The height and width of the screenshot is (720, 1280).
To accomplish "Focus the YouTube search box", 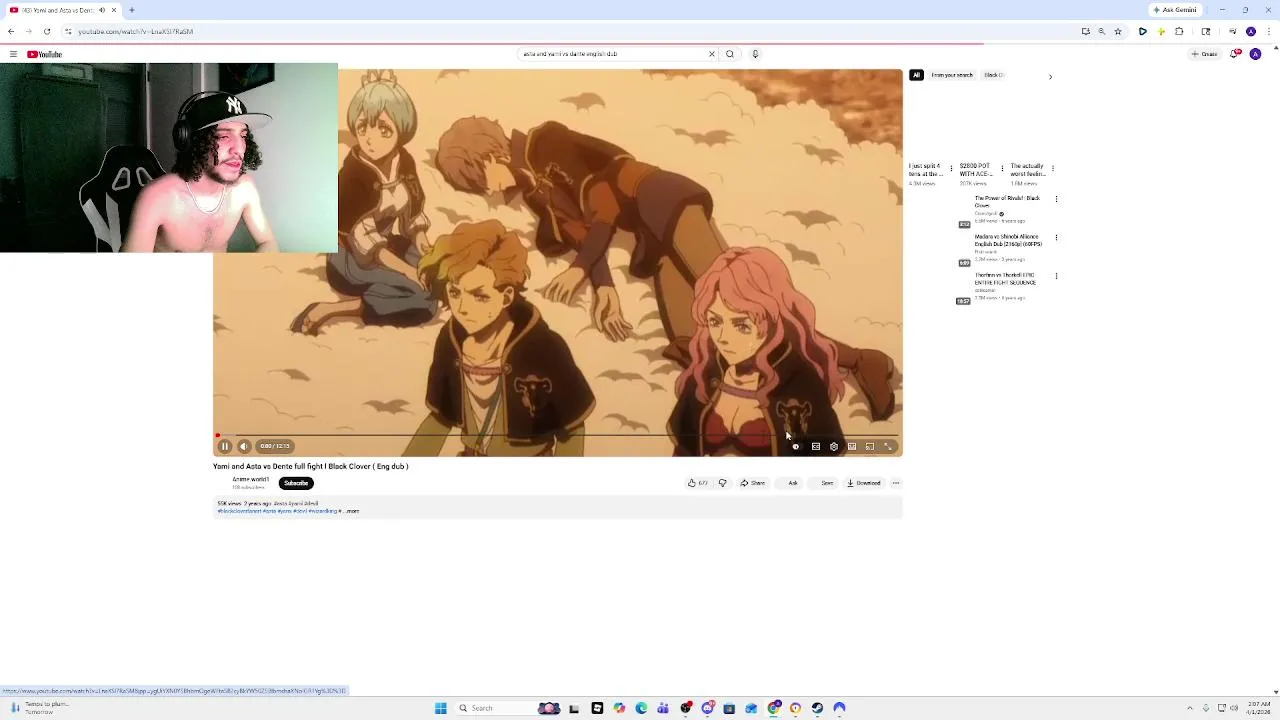I will click(612, 54).
